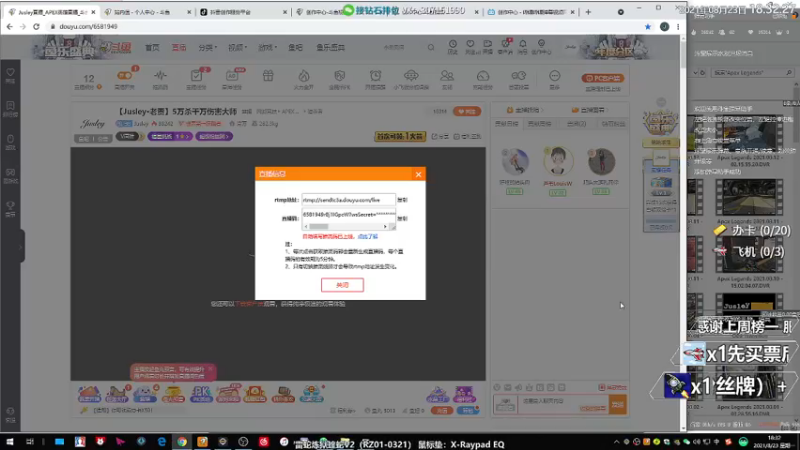Click the chat message input box
The image size is (800, 450).
pyautogui.click(x=561, y=404)
